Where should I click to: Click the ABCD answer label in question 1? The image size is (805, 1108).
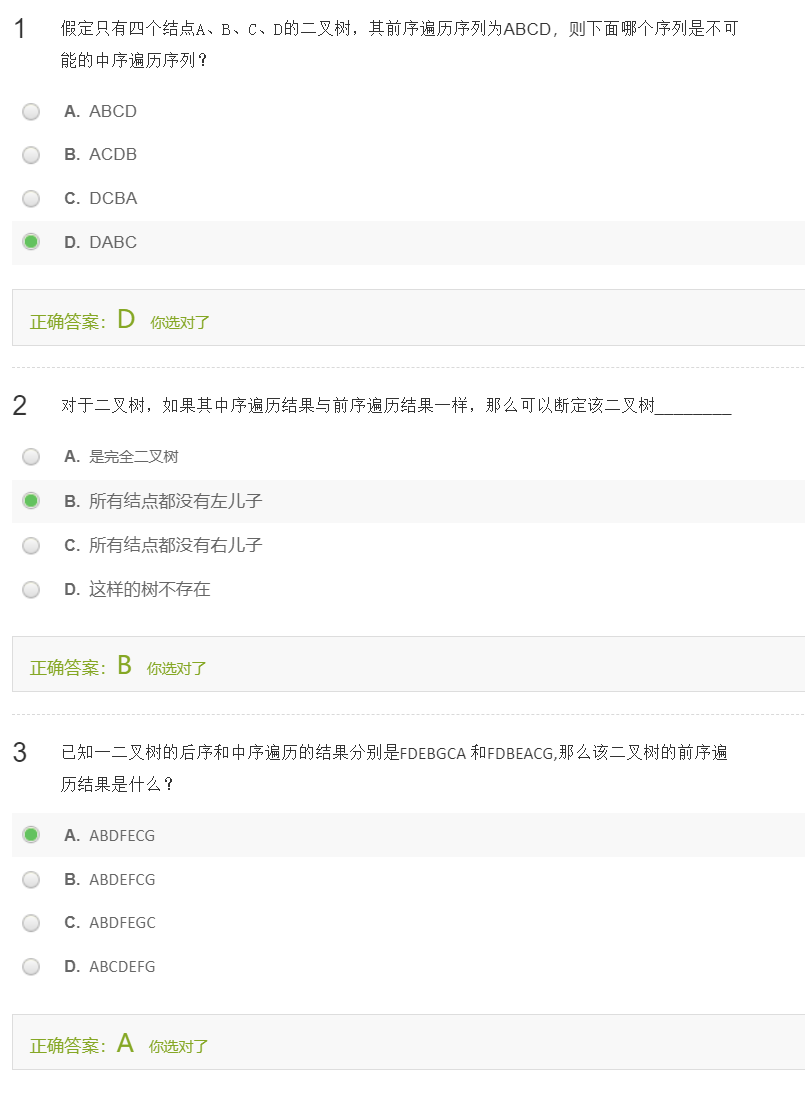(x=113, y=112)
